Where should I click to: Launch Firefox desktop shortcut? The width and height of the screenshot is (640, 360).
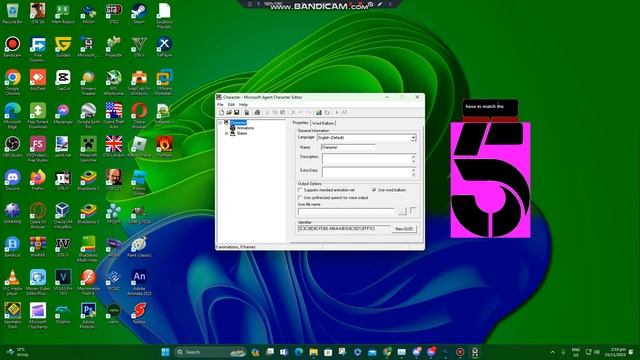tap(38, 180)
